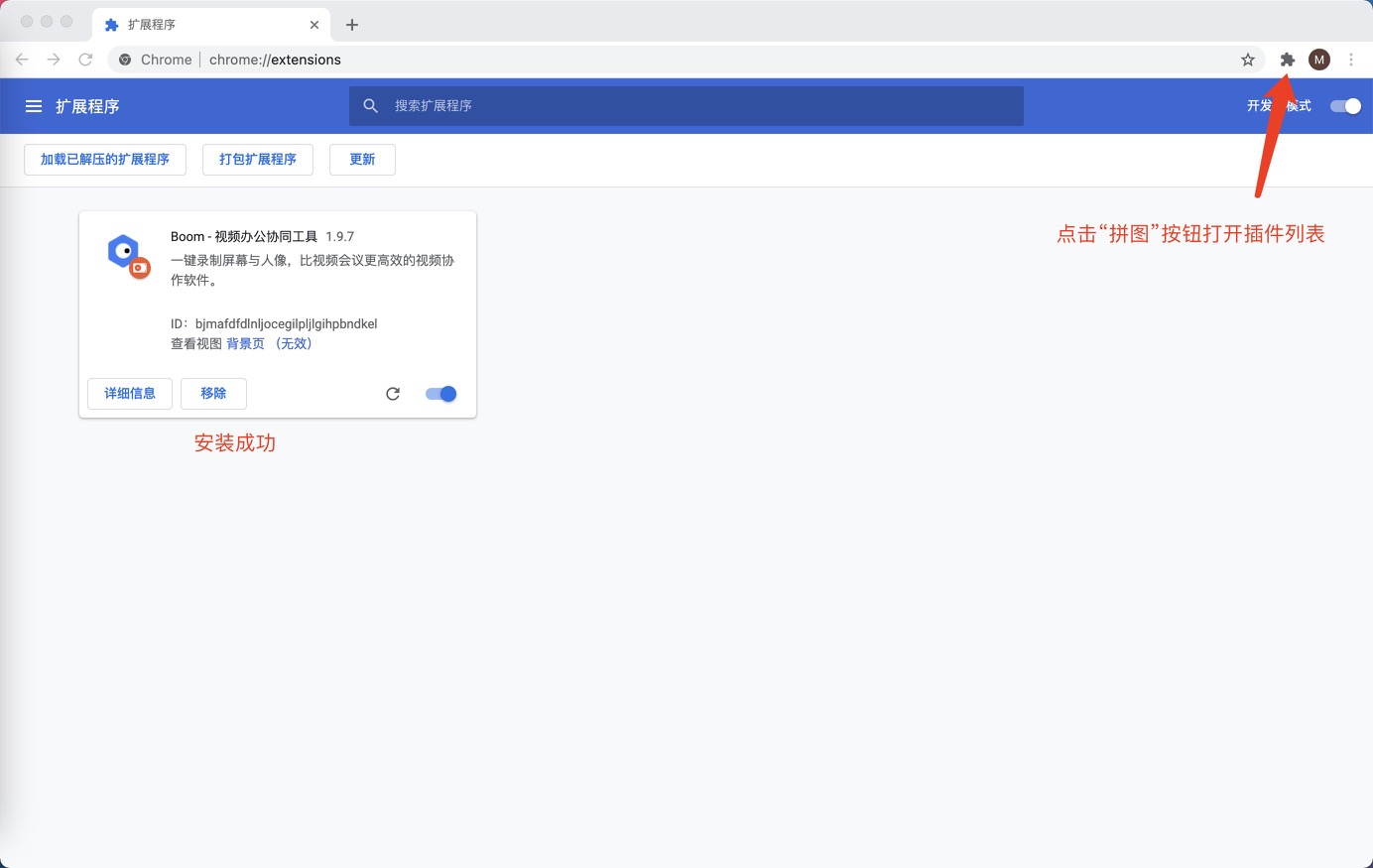Open Boom's 详细信息 details page
The height and width of the screenshot is (868, 1373).
click(x=129, y=393)
